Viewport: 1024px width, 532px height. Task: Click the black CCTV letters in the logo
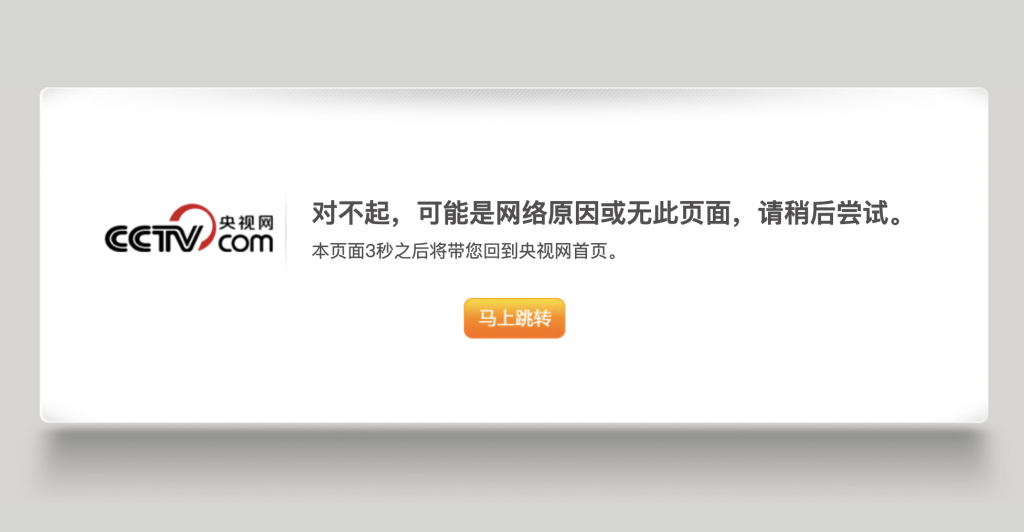coord(153,239)
